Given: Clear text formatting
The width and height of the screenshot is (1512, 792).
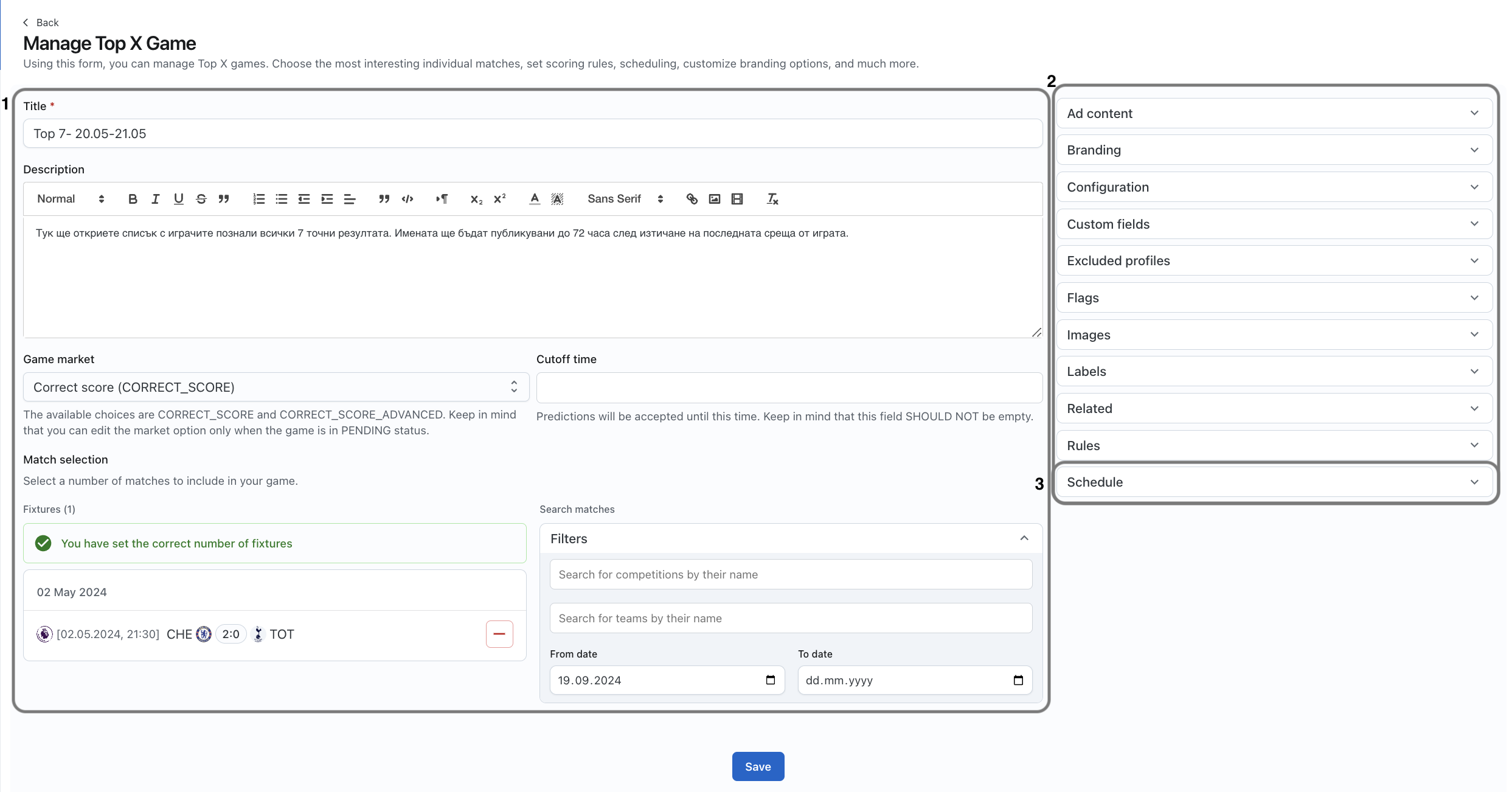Looking at the screenshot, I should coord(772,199).
